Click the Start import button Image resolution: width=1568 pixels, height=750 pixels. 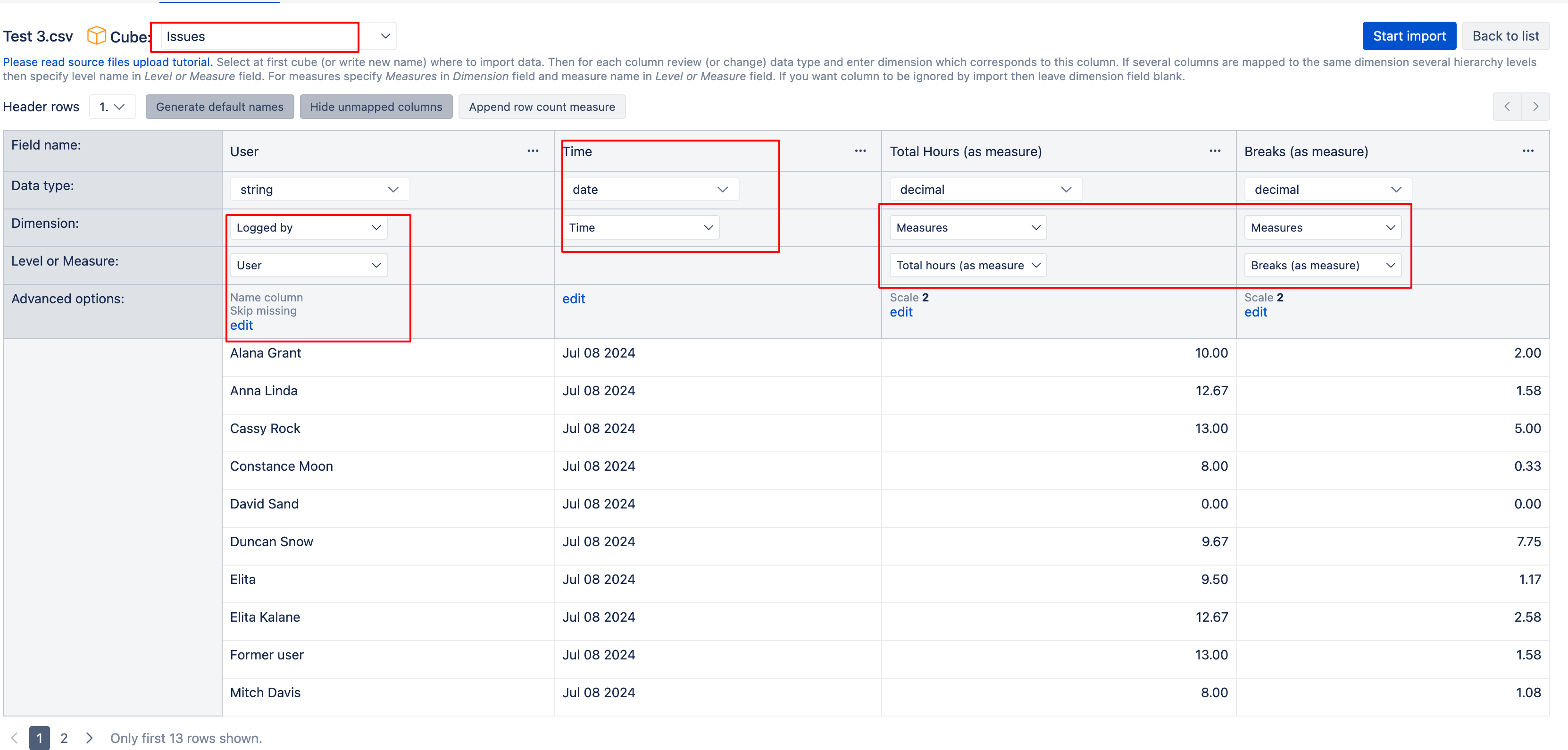(1409, 36)
